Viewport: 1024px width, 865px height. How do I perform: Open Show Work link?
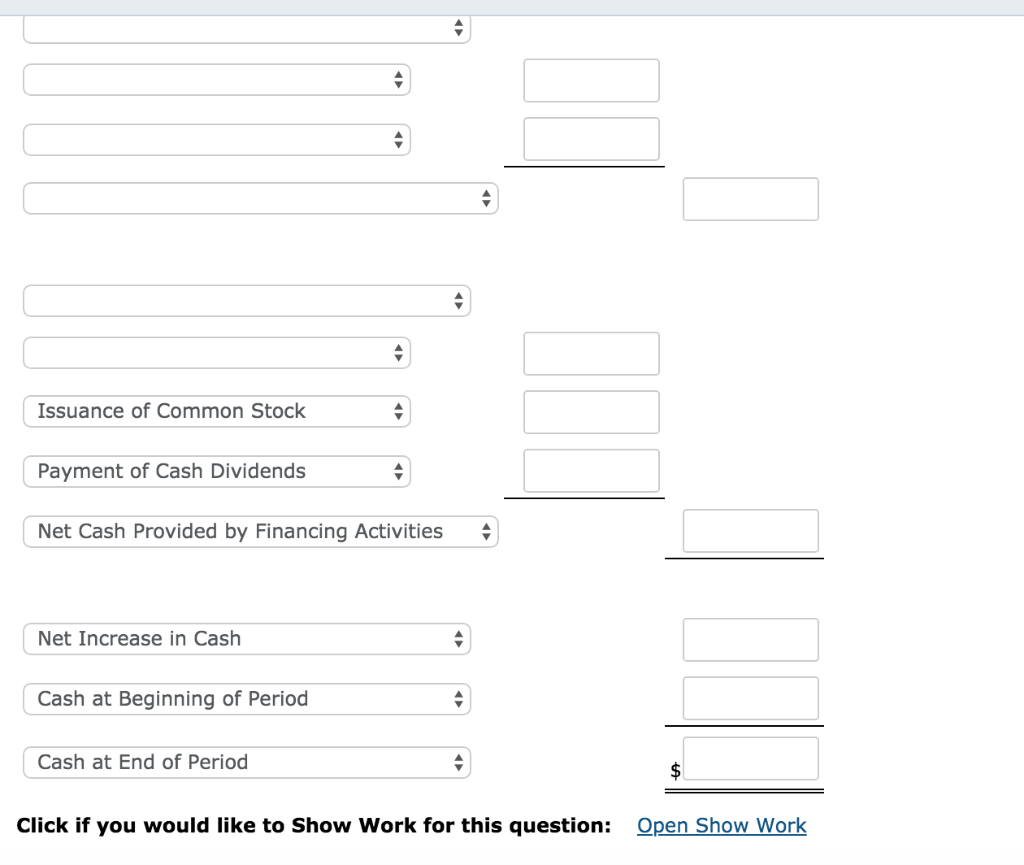[x=721, y=825]
